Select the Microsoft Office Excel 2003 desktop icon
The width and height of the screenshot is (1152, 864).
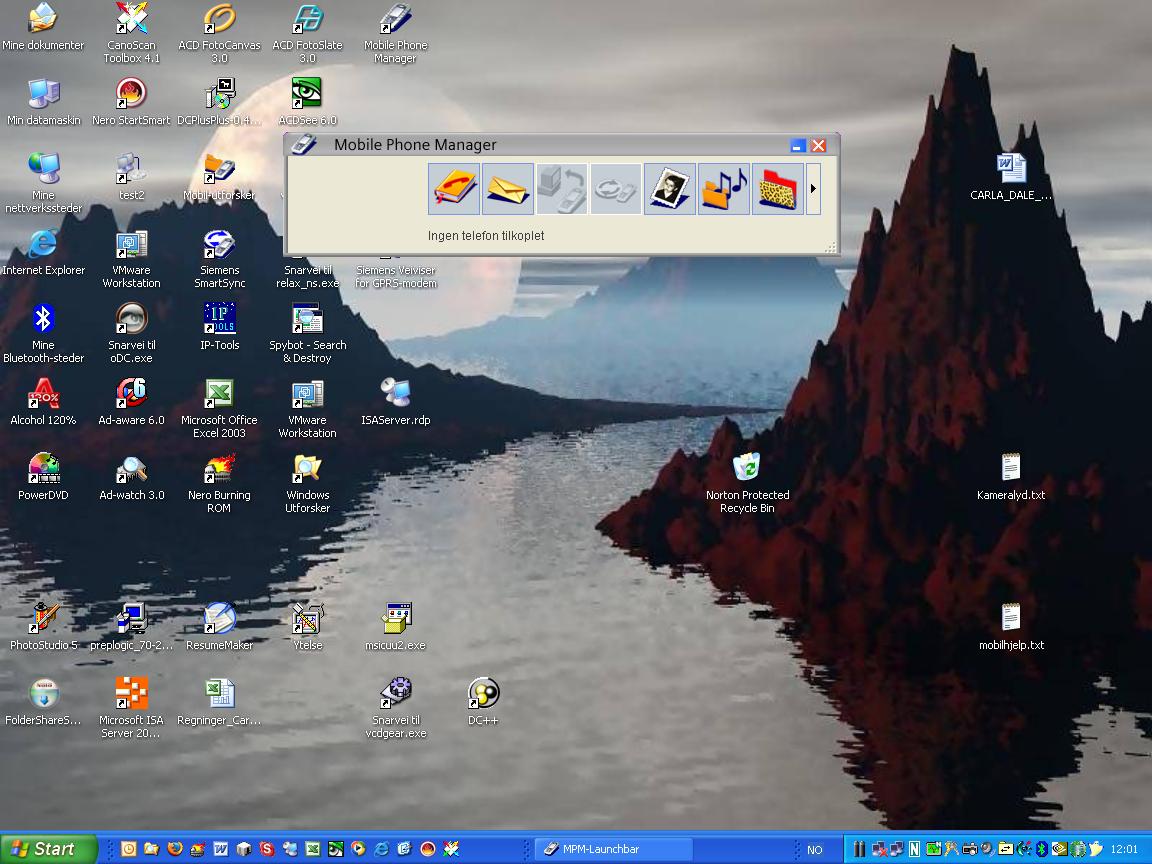219,409
